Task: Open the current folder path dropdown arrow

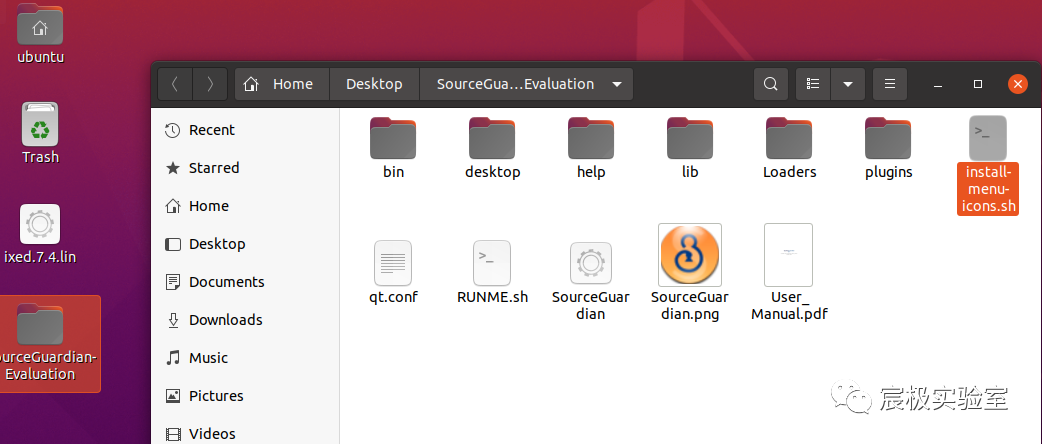Action: coord(617,84)
